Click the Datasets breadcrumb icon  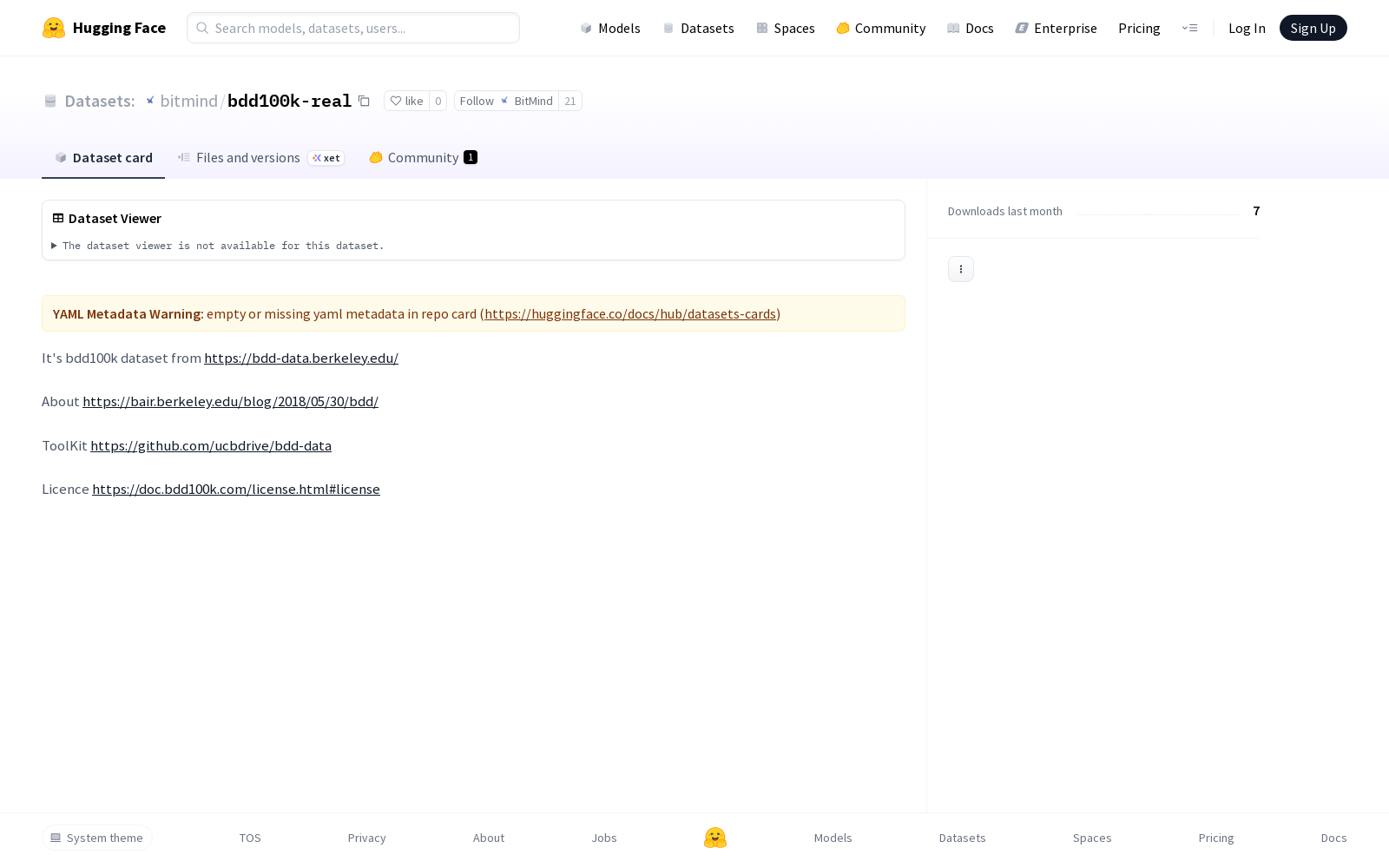(50, 102)
